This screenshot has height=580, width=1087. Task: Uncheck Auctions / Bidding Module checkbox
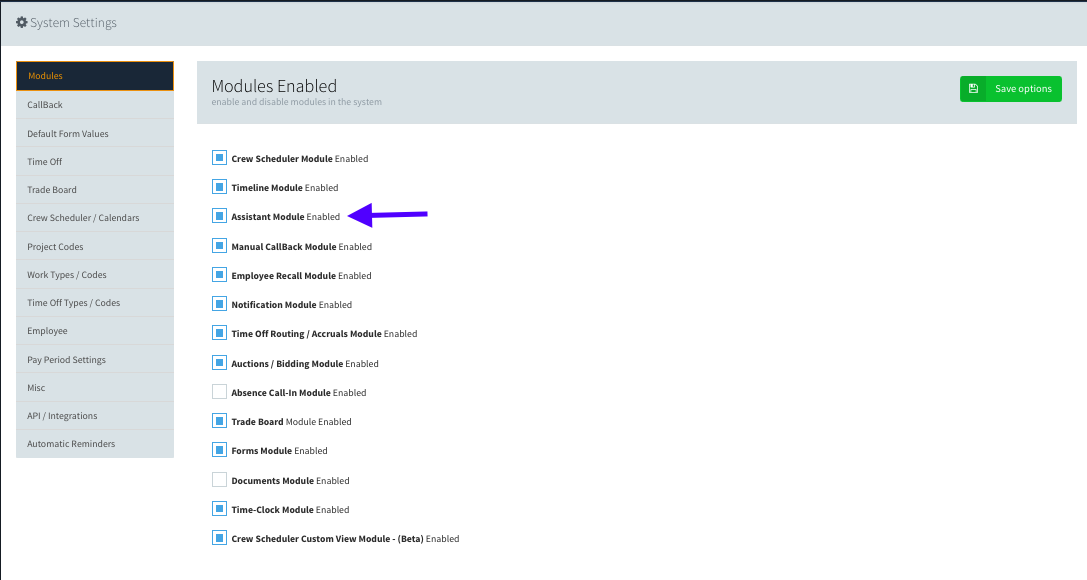[219, 363]
